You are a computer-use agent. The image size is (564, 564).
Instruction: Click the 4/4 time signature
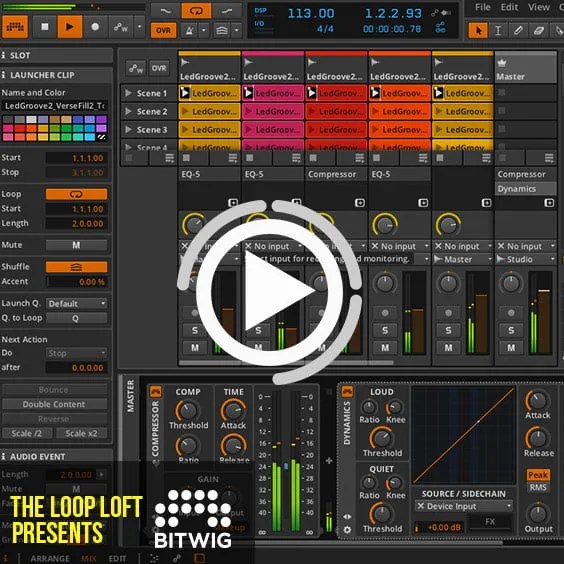[x=325, y=29]
